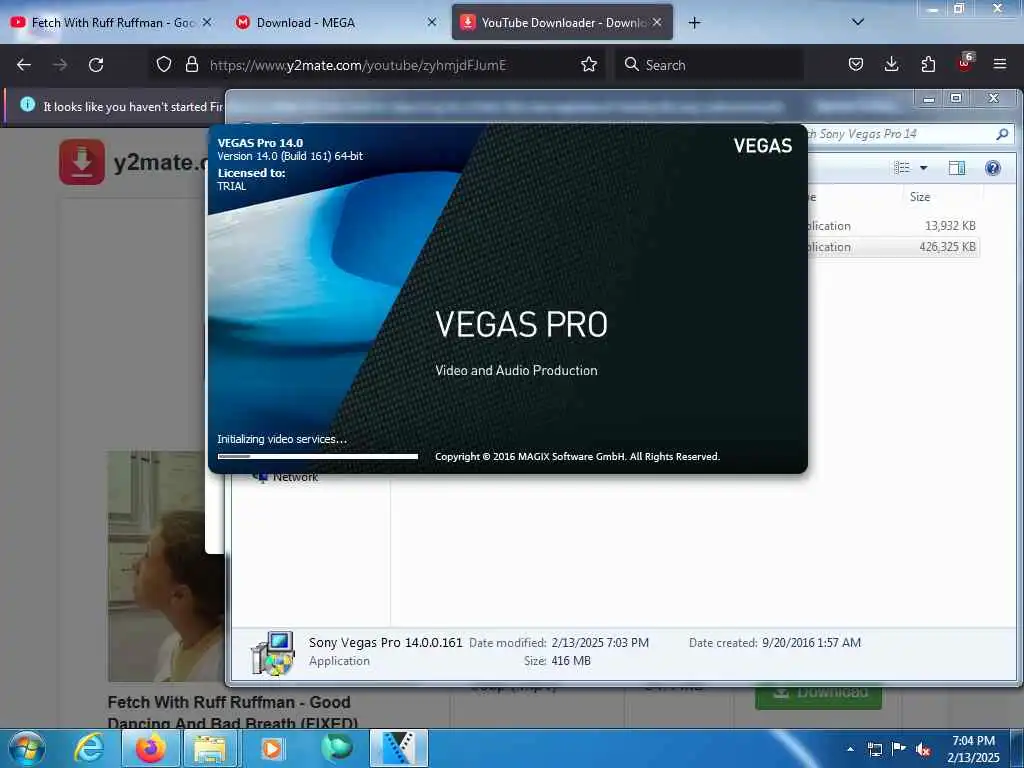The image size is (1024, 768).
Task: Select the 13,932 KB application file row
Action: (x=893, y=225)
